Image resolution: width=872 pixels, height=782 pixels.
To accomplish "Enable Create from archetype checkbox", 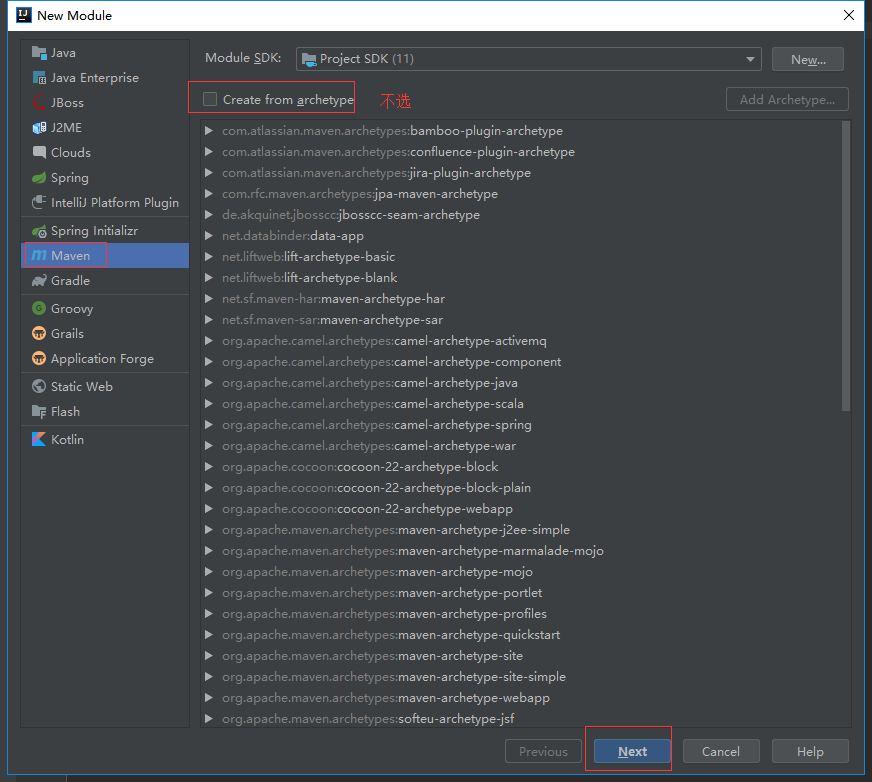I will pos(210,99).
